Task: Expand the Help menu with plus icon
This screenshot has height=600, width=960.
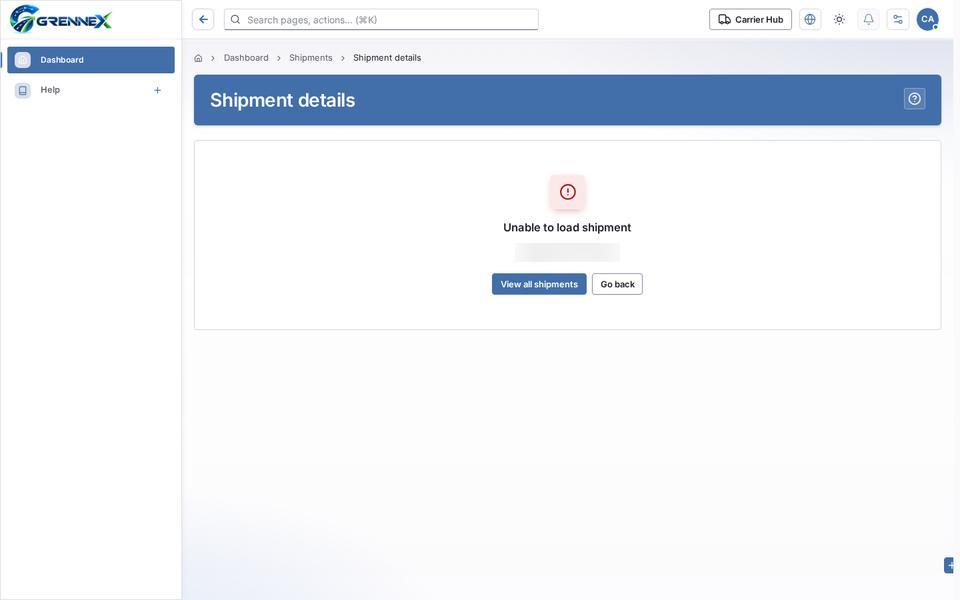Action: [x=157, y=91]
